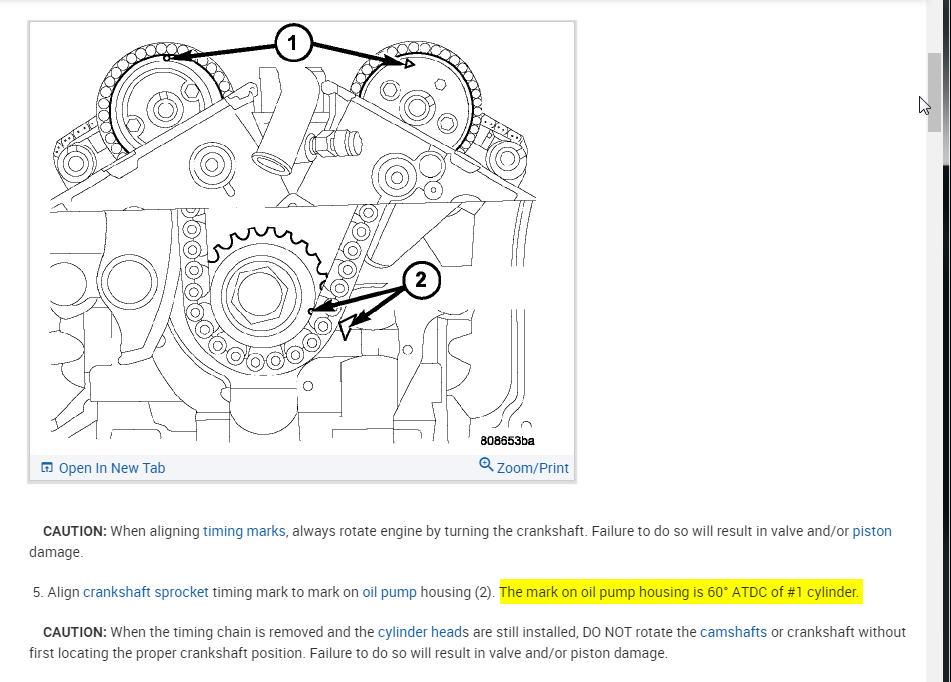Click the Zoom/Print magnifier icon
This screenshot has width=951, height=682.
tap(486, 465)
